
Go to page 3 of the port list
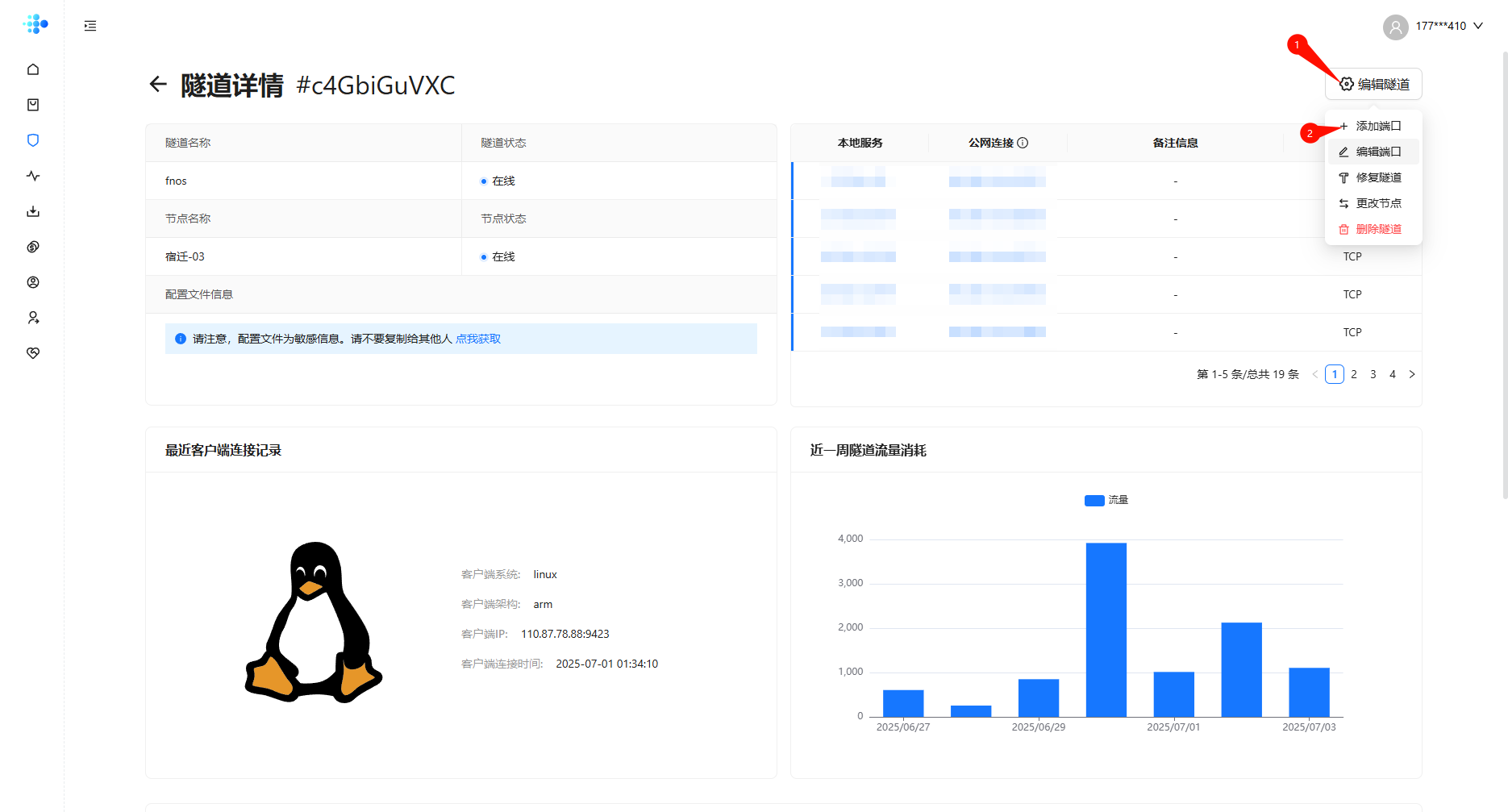[1373, 374]
